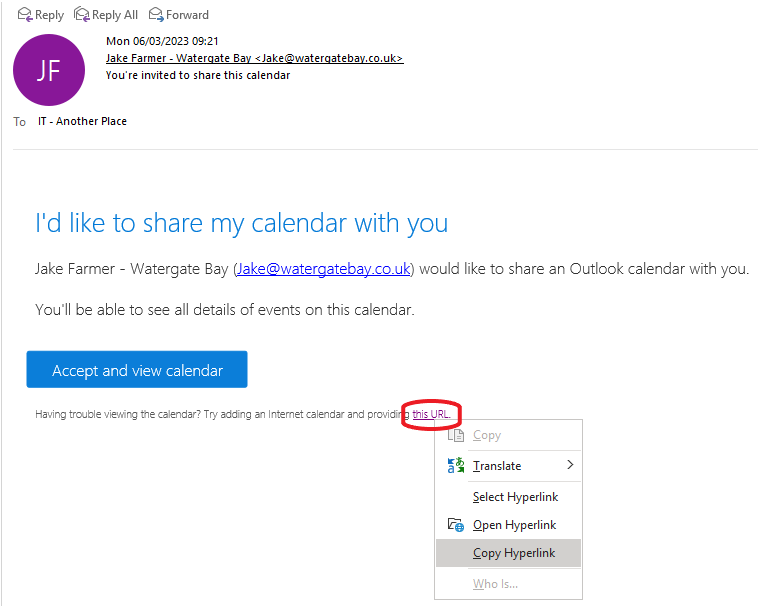Click the Jake@watergatebay.co.uk link in message body
The image size is (758, 606).
tap(324, 269)
